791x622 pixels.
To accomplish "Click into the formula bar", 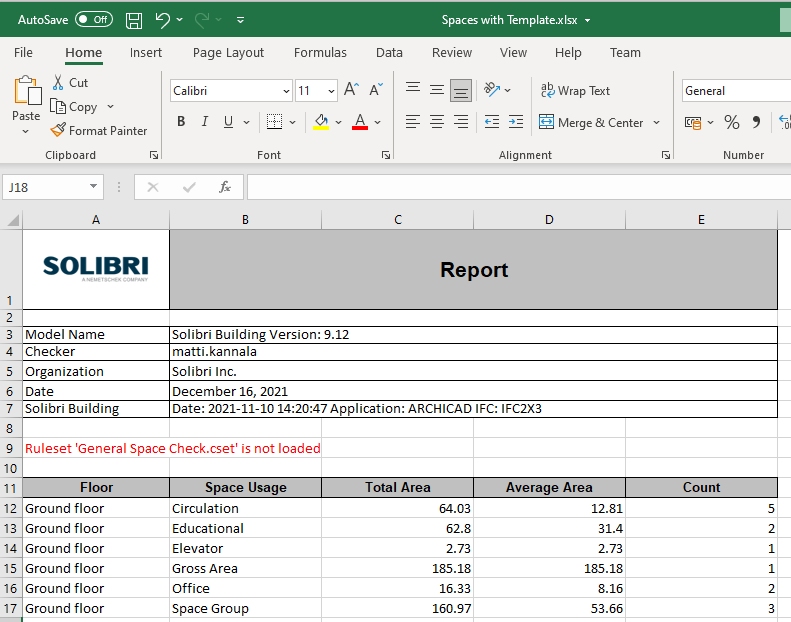I will pyautogui.click(x=519, y=188).
